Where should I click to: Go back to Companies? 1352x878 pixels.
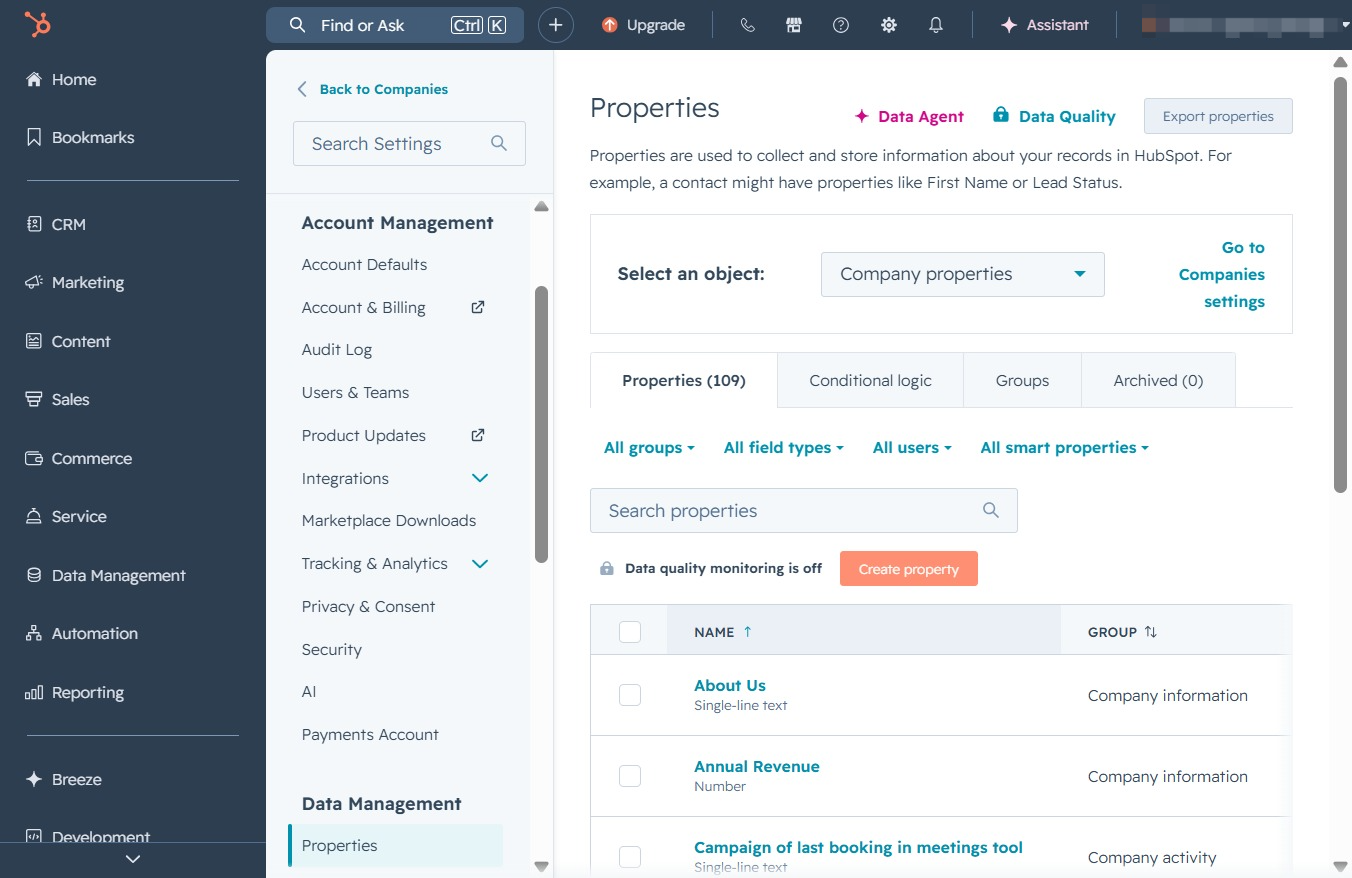[372, 89]
